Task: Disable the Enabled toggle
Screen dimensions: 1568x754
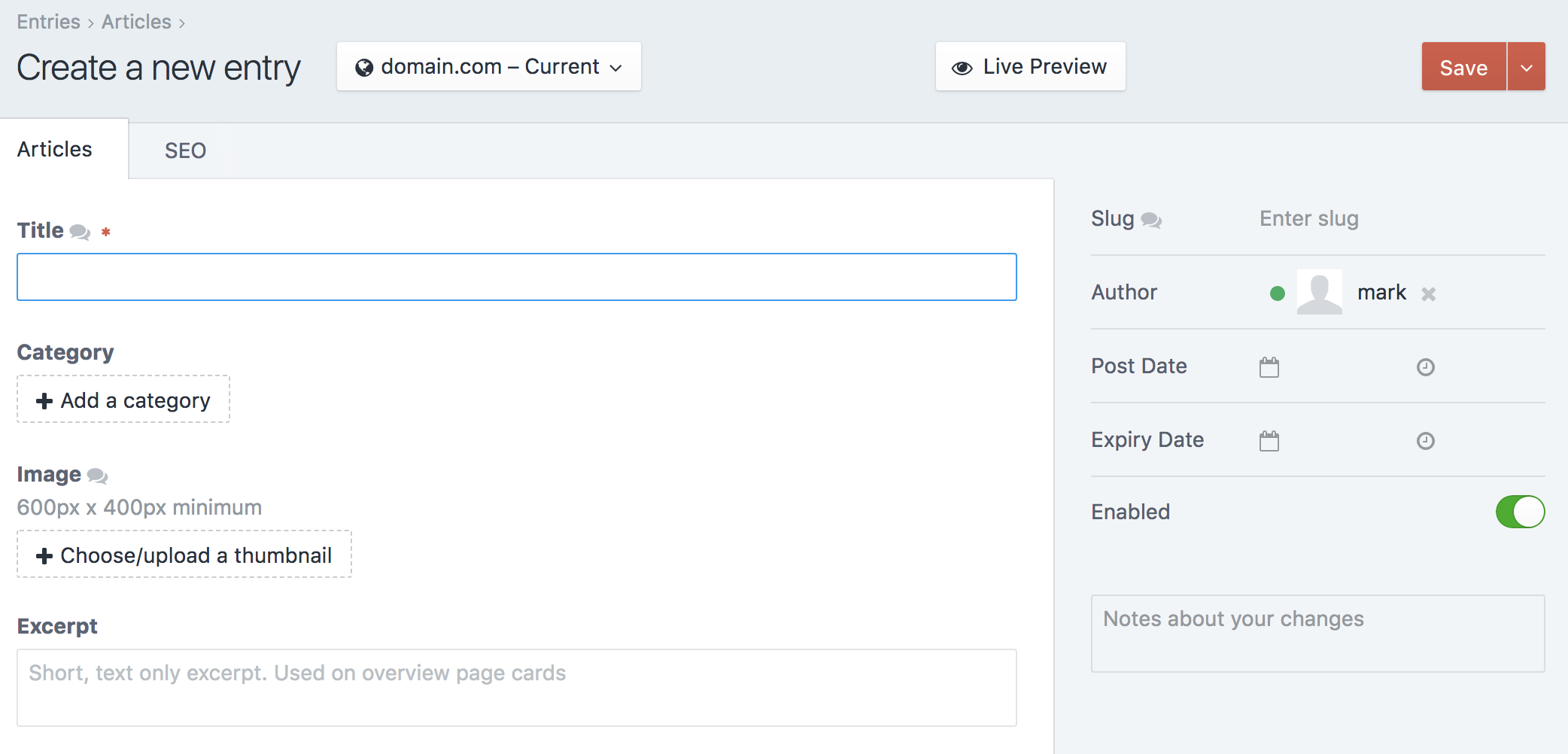Action: tap(1521, 512)
